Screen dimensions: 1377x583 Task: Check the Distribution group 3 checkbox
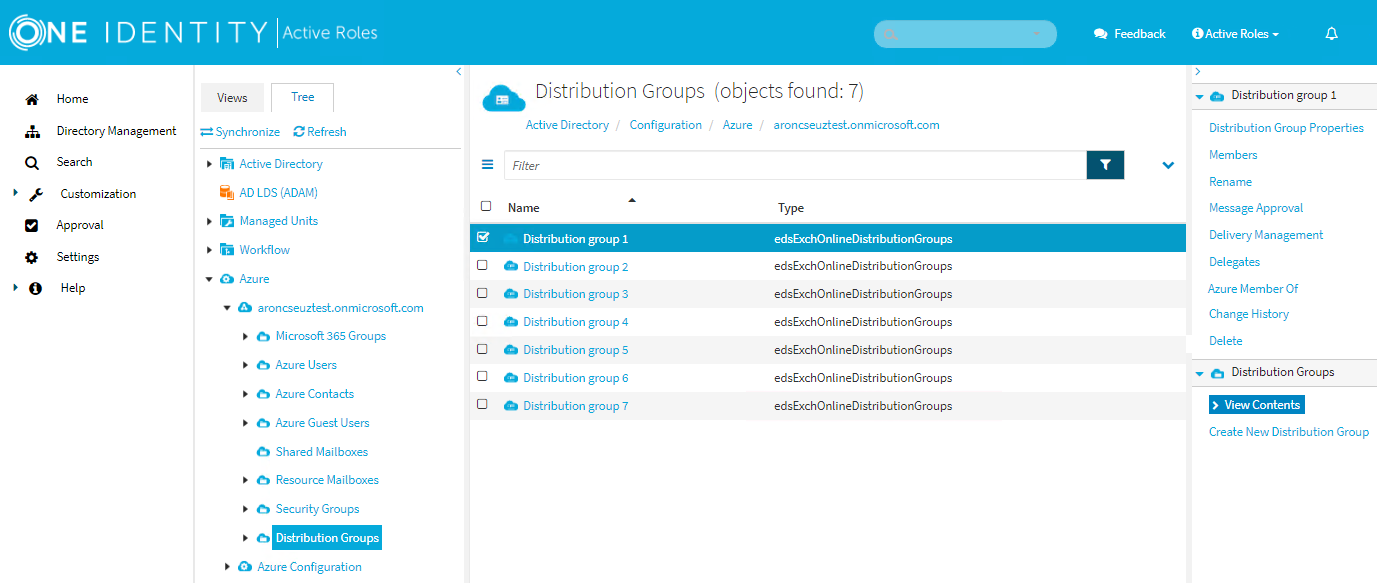[x=483, y=293]
